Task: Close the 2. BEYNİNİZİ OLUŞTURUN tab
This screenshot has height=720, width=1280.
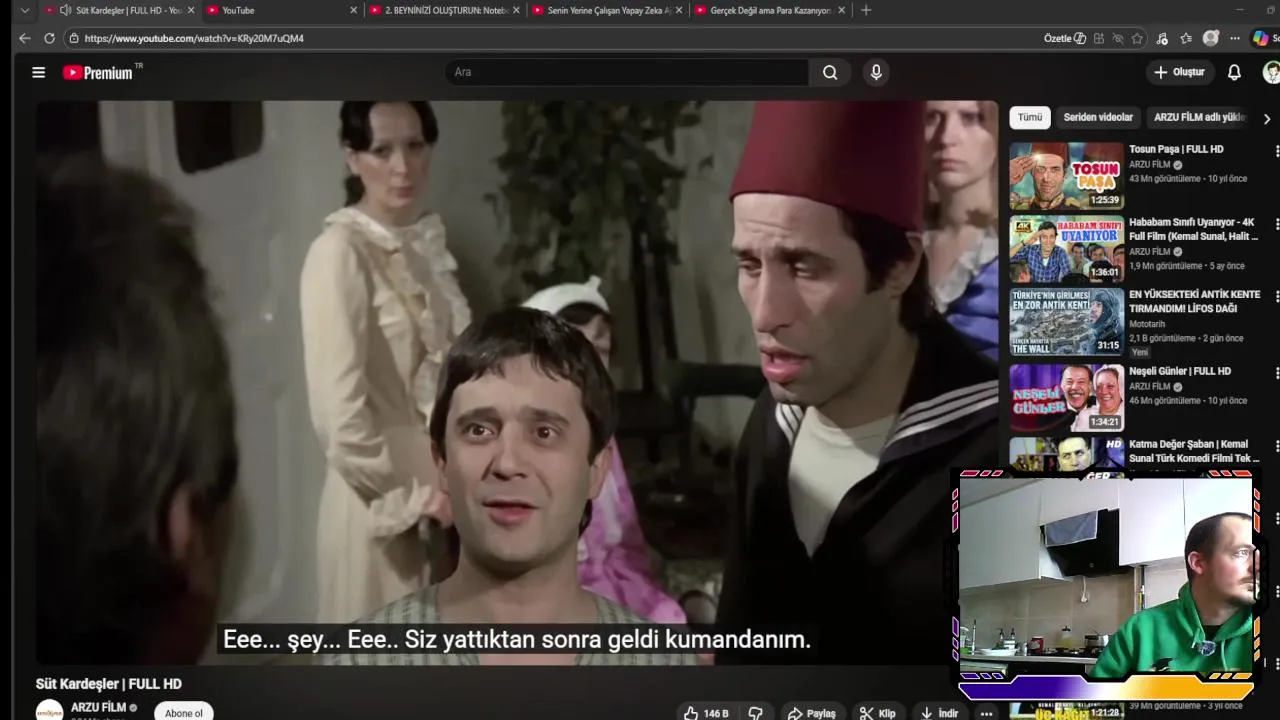Action: click(x=517, y=10)
